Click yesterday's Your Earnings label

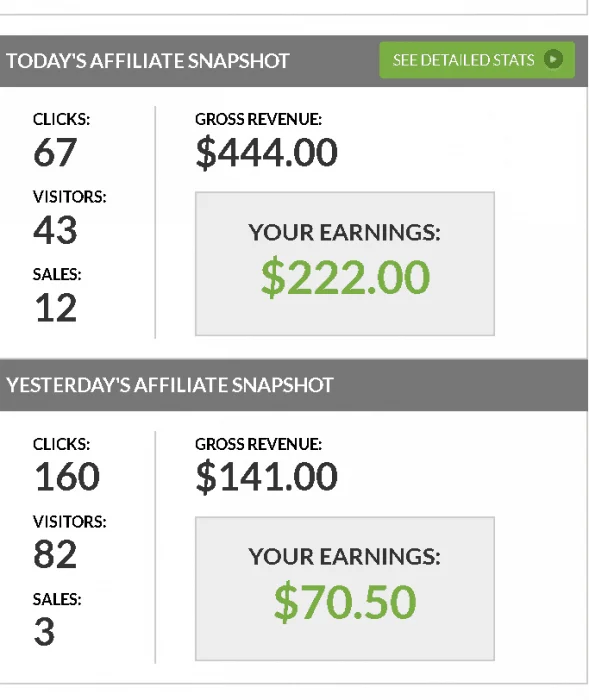(x=344, y=557)
